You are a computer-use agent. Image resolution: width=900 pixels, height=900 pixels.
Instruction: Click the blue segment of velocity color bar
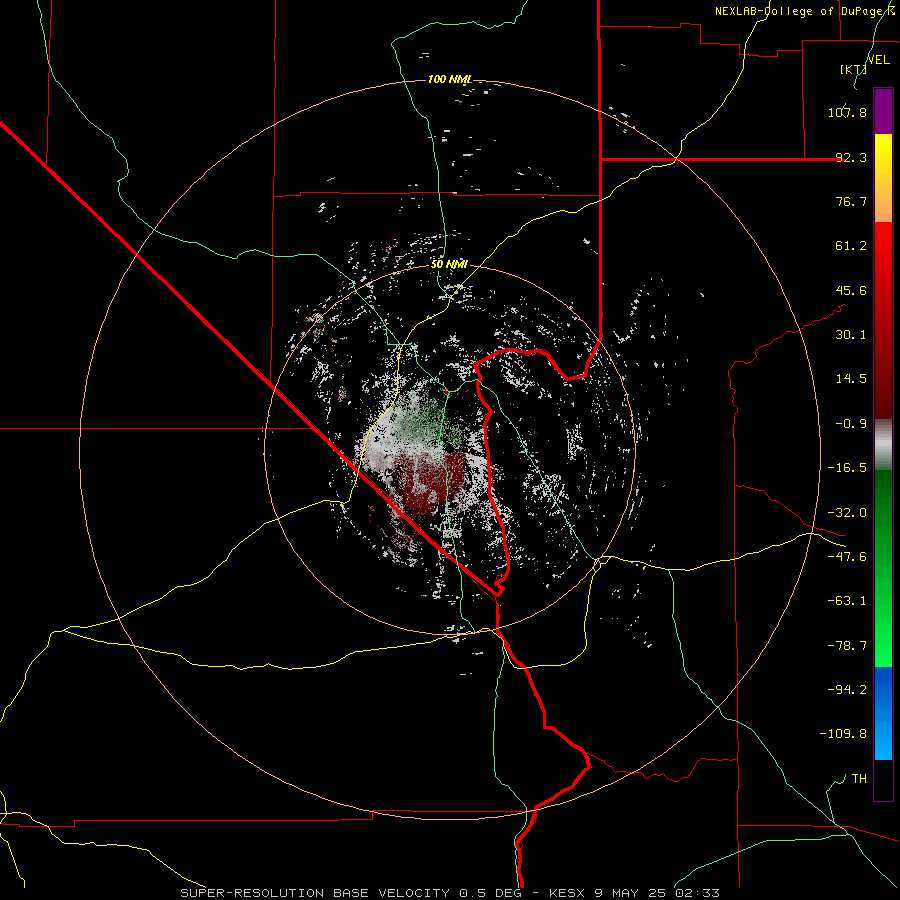tap(883, 713)
